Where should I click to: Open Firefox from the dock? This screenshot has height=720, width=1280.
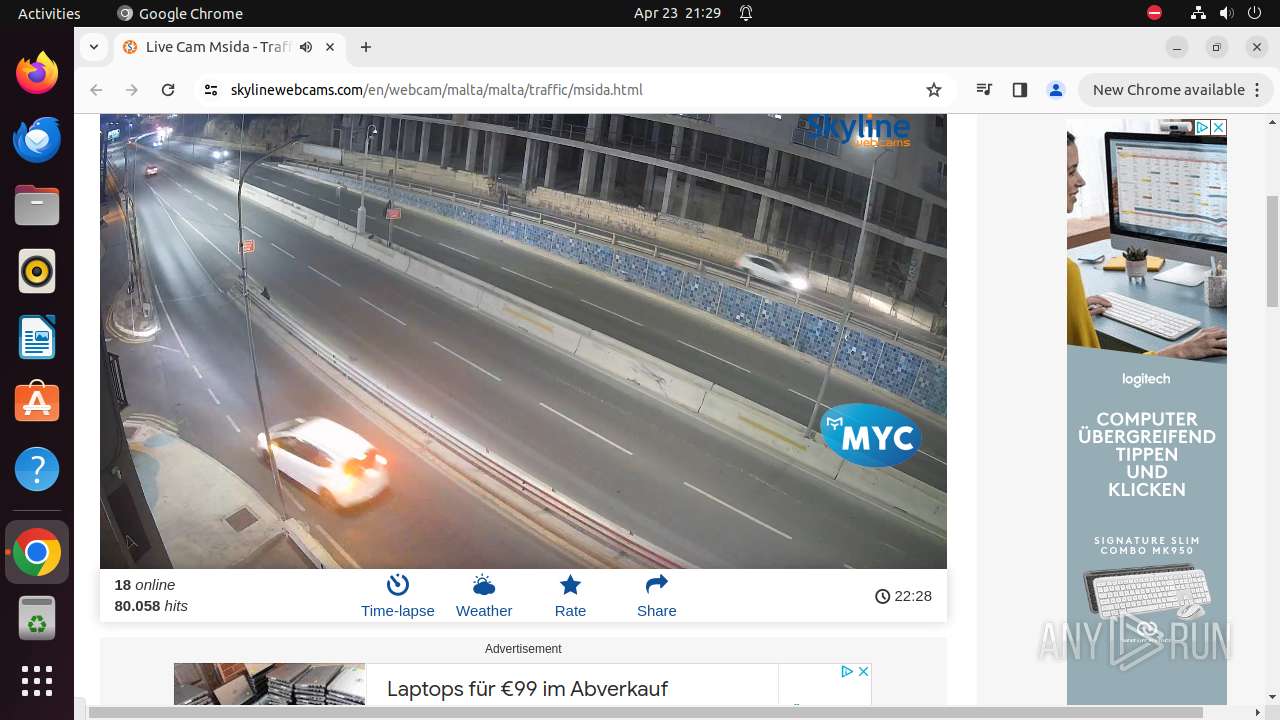pyautogui.click(x=37, y=73)
